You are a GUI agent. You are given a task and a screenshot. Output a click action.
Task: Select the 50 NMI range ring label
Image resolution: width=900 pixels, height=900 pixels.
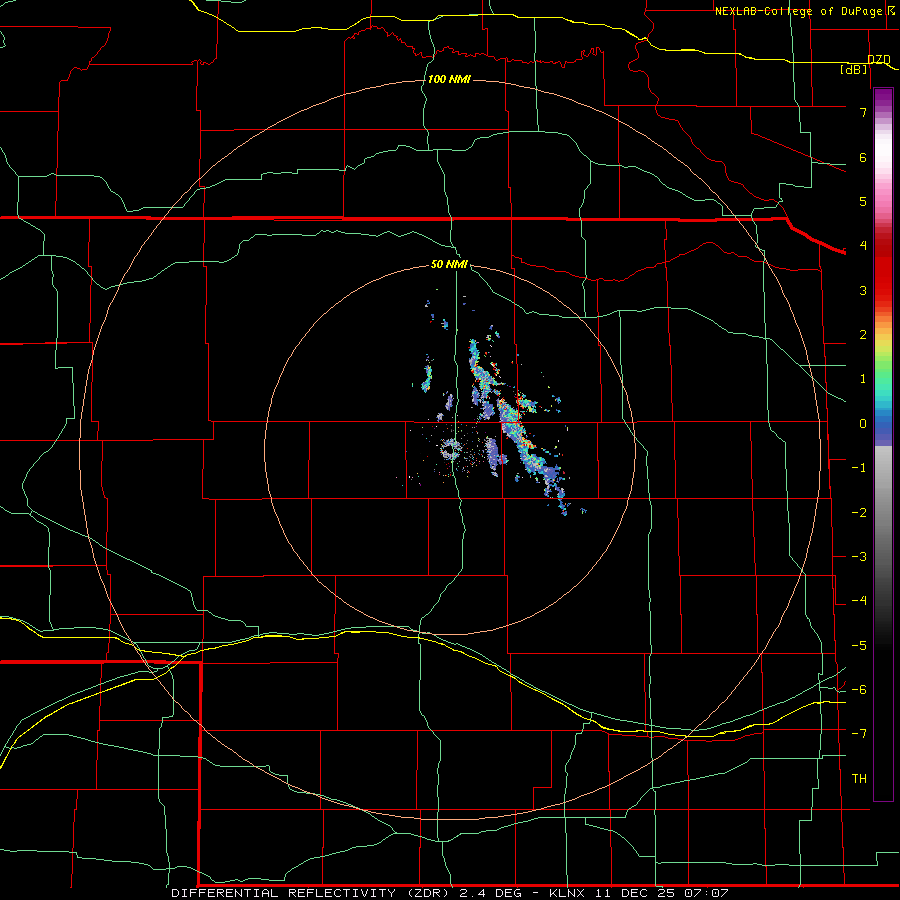(x=449, y=264)
